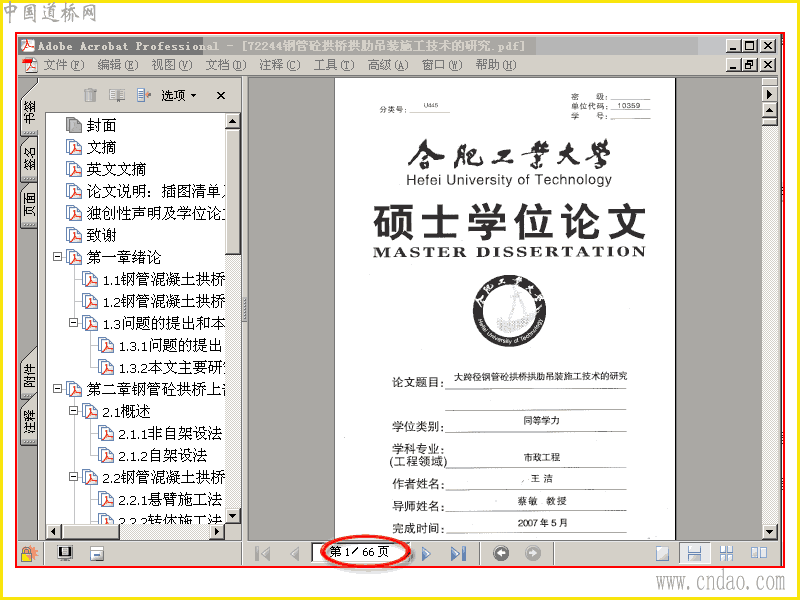
Task: Collapse the 第一章绪论 bookmark node
Action: (58, 257)
